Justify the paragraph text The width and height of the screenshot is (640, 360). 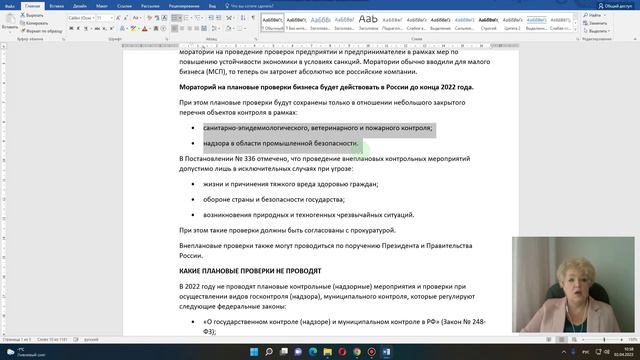197,28
